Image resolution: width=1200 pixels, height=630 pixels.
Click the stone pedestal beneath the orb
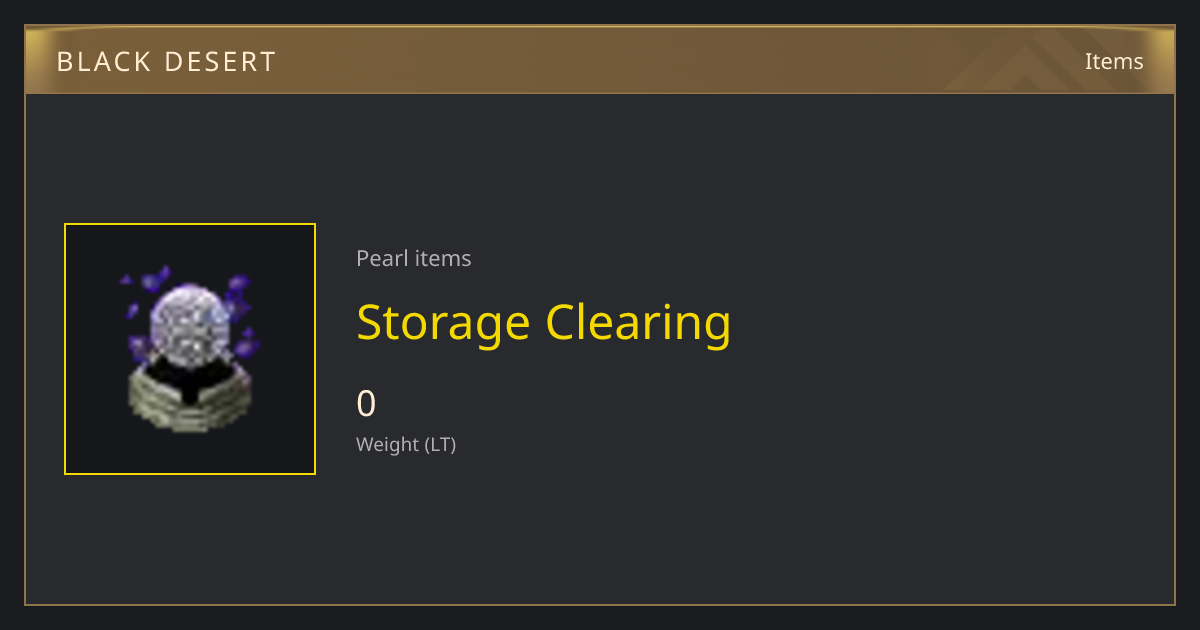(191, 396)
